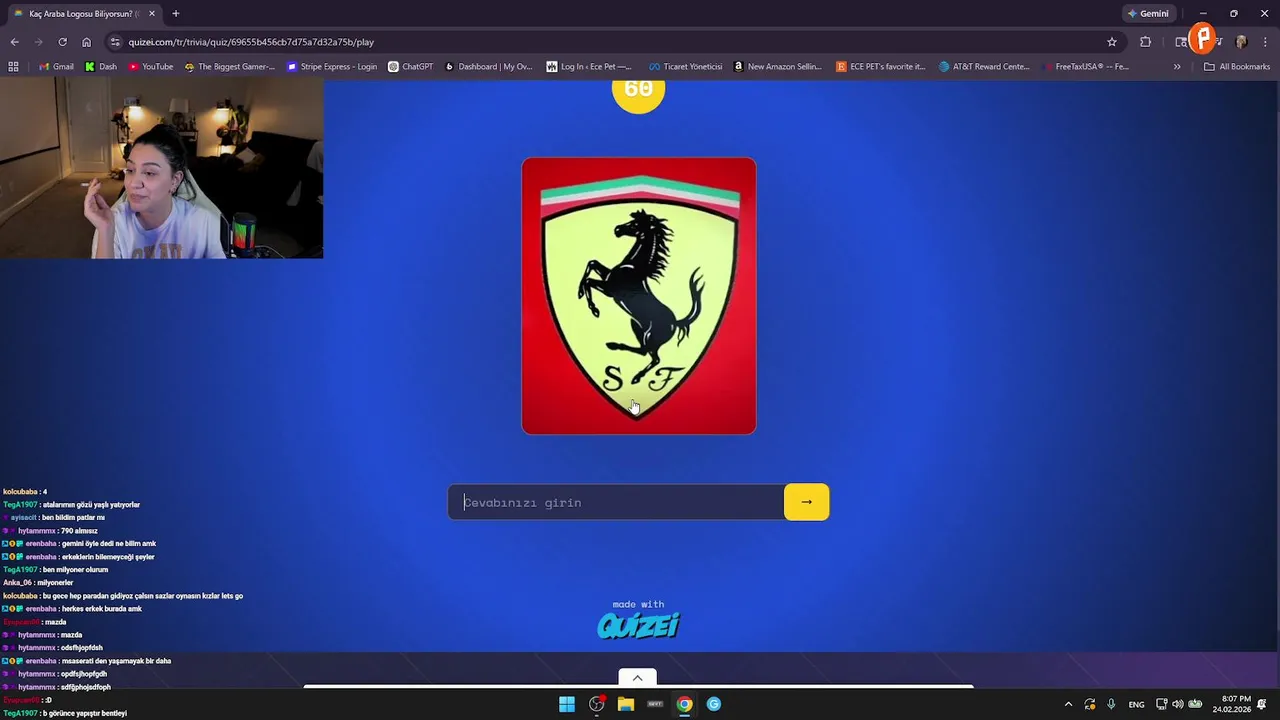The image size is (1280, 720).
Task: Open ECE PET's favorite it... bookmark
Action: click(x=881, y=67)
